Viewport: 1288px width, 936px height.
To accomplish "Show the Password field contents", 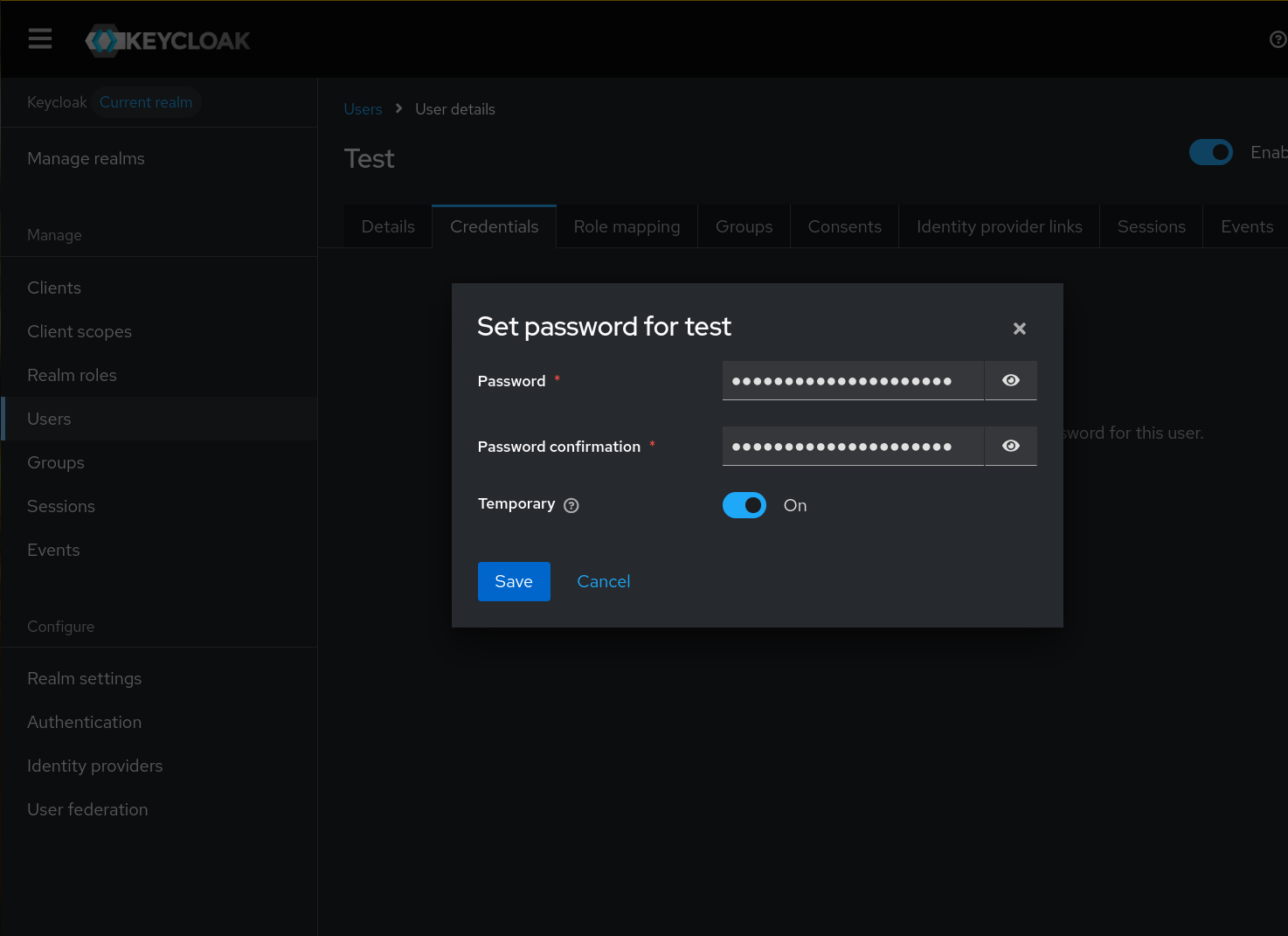I will point(1010,380).
